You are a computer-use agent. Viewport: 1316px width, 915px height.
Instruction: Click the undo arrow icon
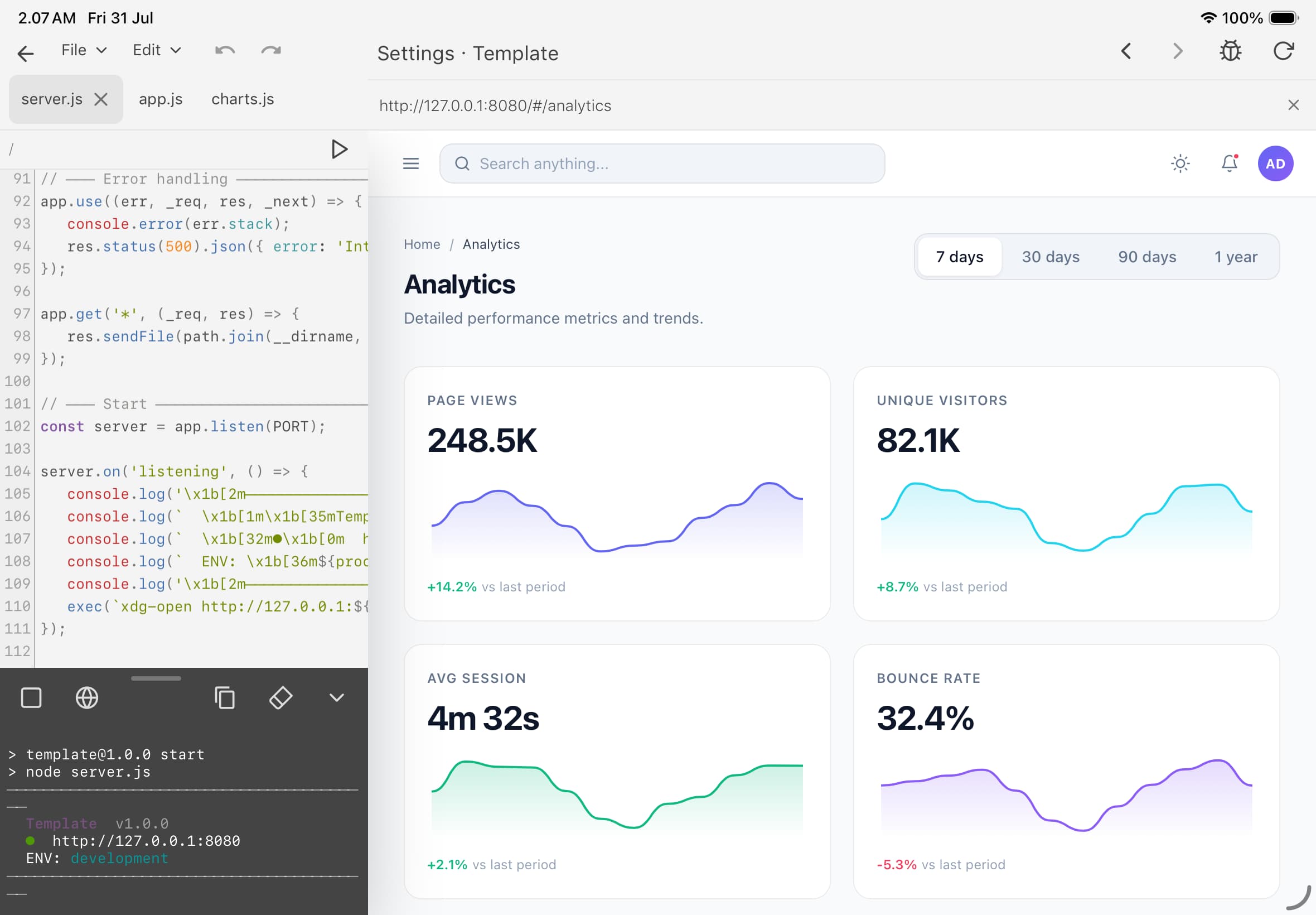[225, 51]
